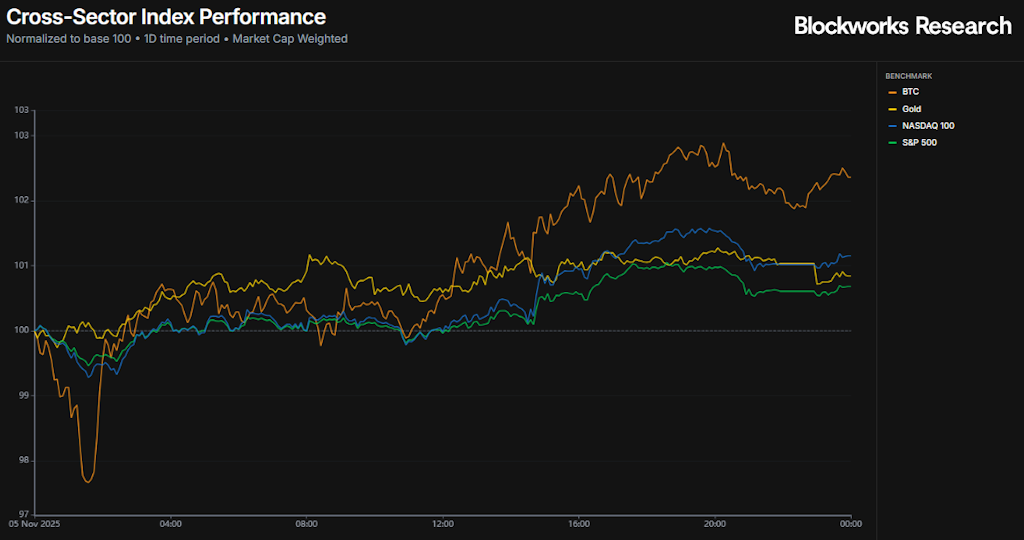Screen dimensions: 1024x540
Task: Click the Blockworks Research logo
Action: (x=902, y=26)
